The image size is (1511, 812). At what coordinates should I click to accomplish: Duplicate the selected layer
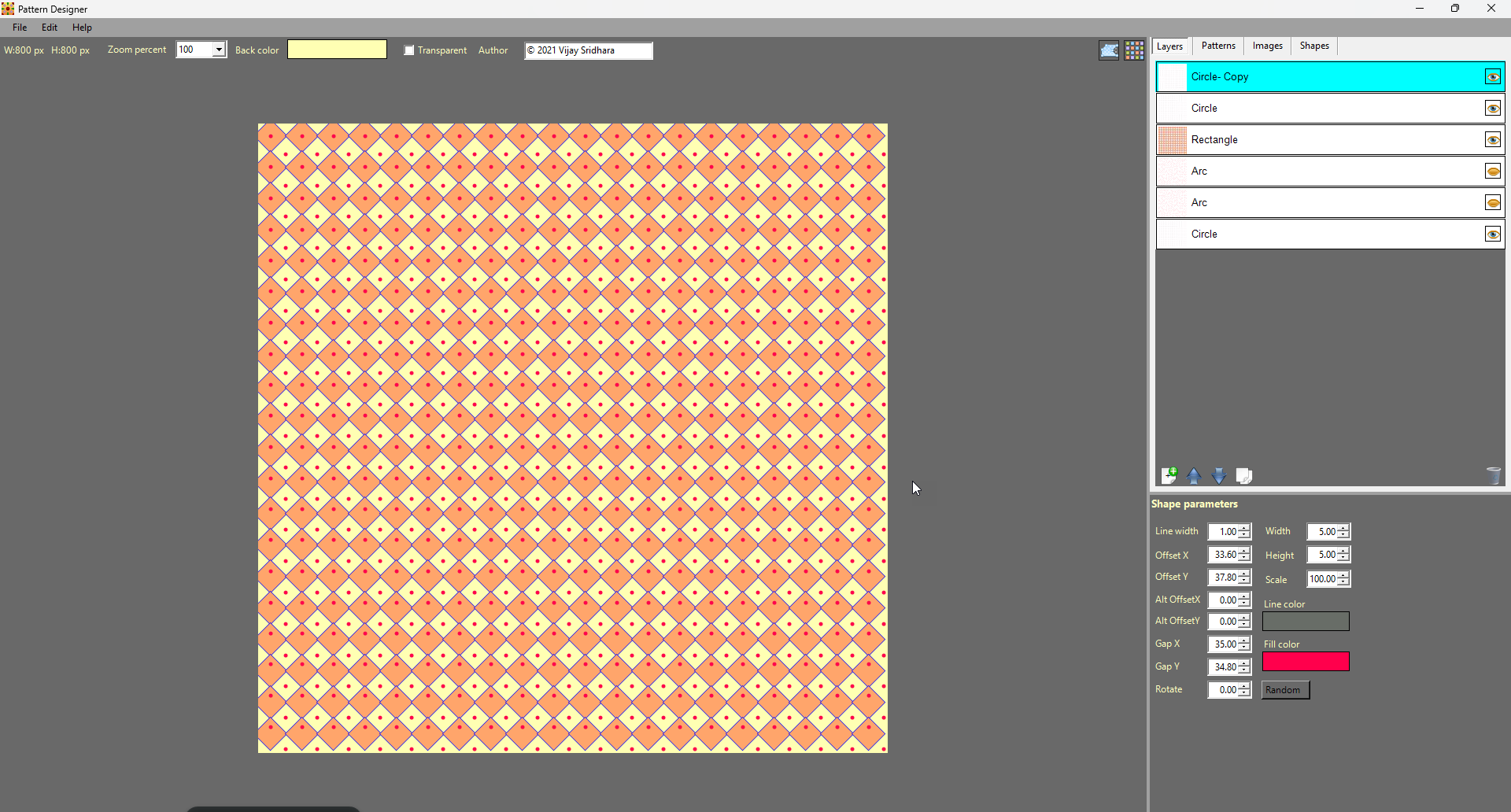(x=1244, y=475)
